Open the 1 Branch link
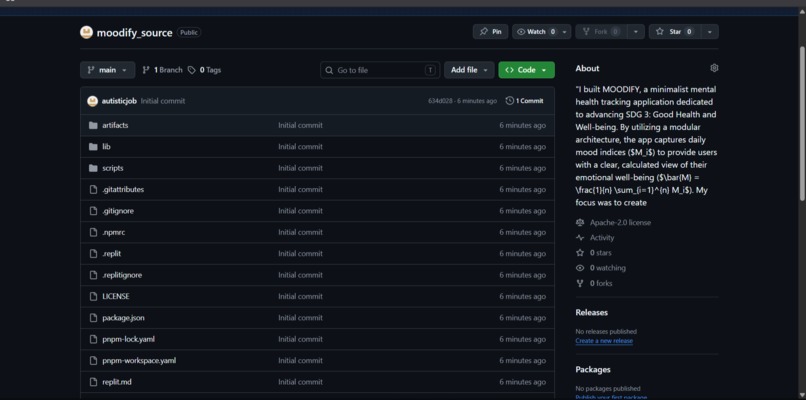 point(162,70)
